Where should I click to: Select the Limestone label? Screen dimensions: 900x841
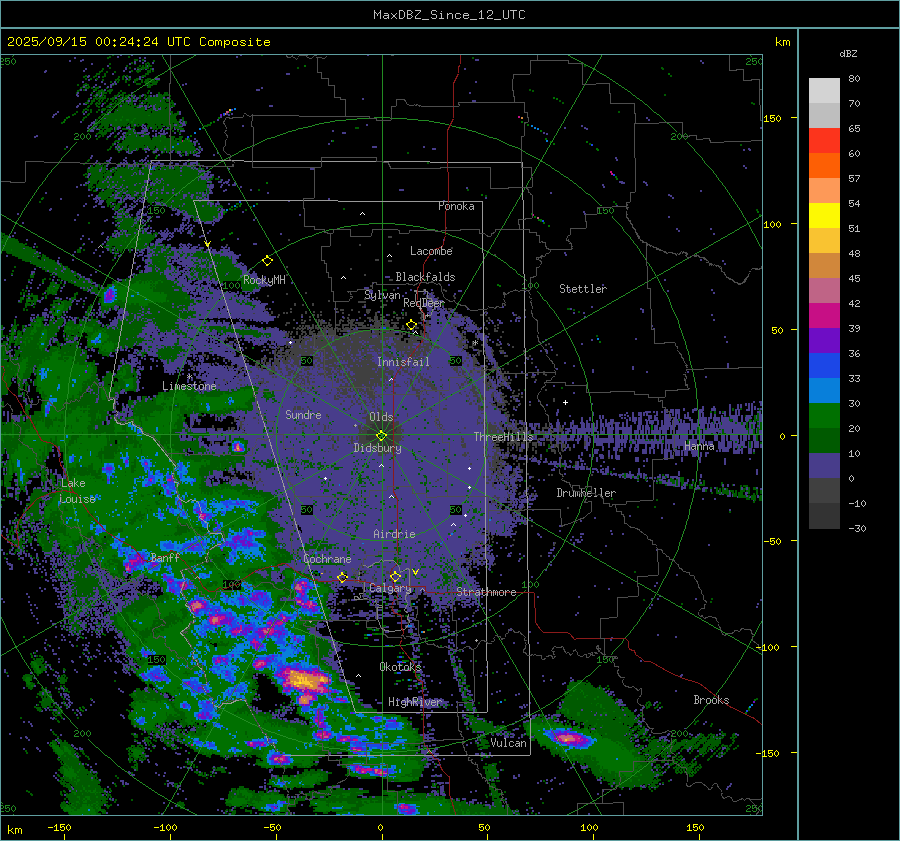click(x=189, y=386)
